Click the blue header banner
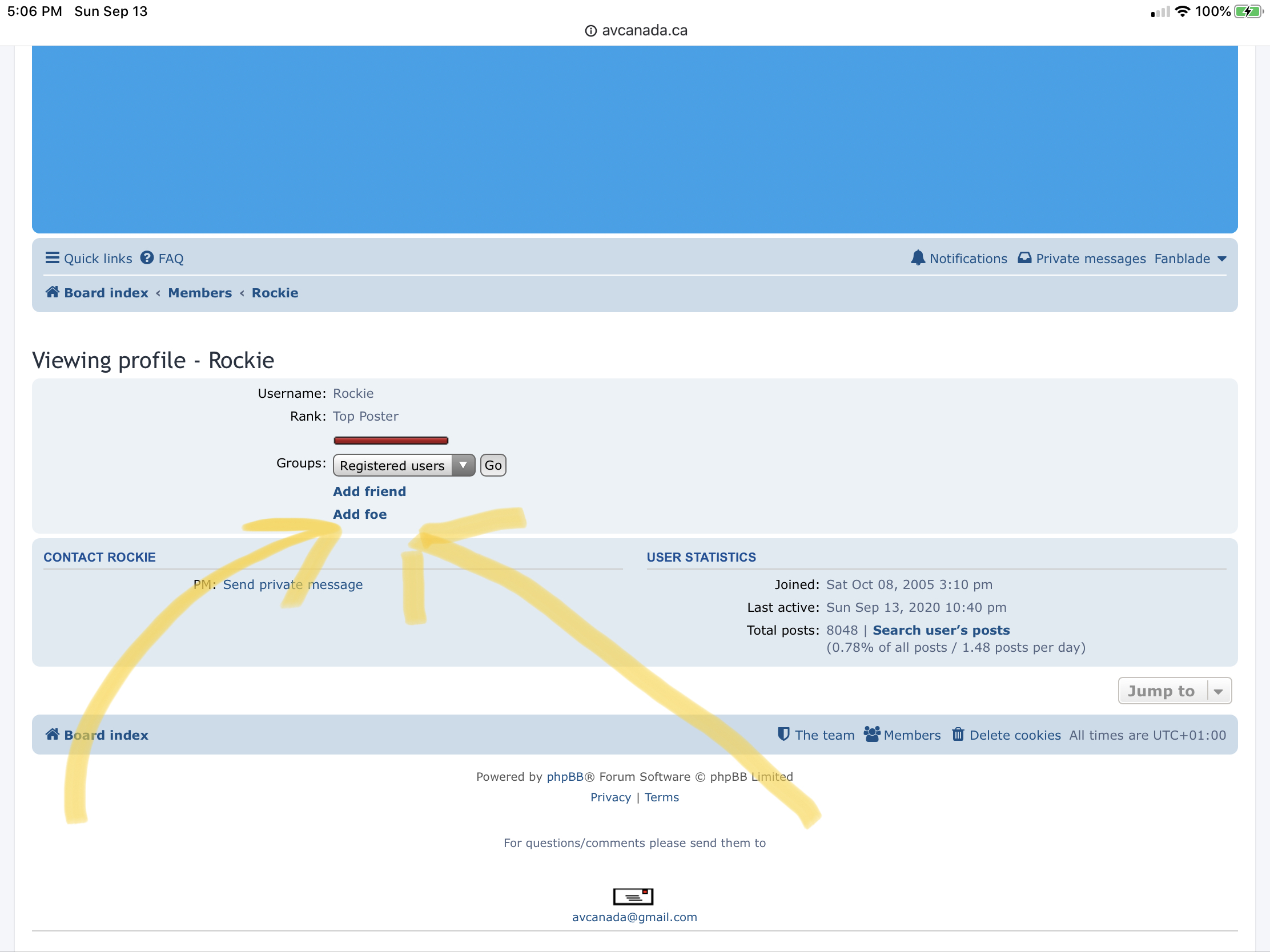The height and width of the screenshot is (952, 1270). 634,139
